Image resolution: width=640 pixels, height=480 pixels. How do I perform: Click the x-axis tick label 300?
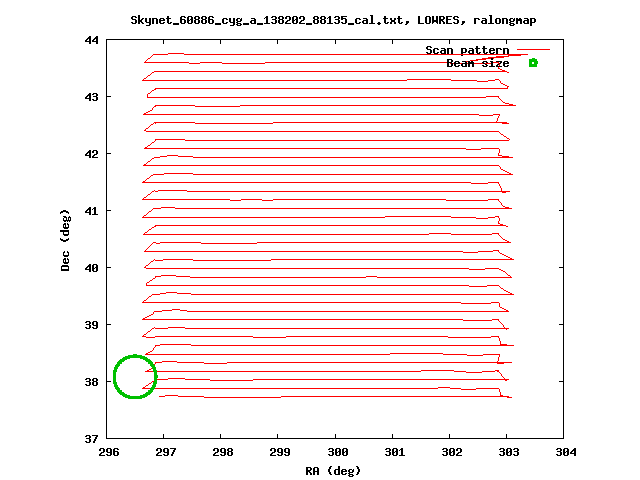point(338,452)
